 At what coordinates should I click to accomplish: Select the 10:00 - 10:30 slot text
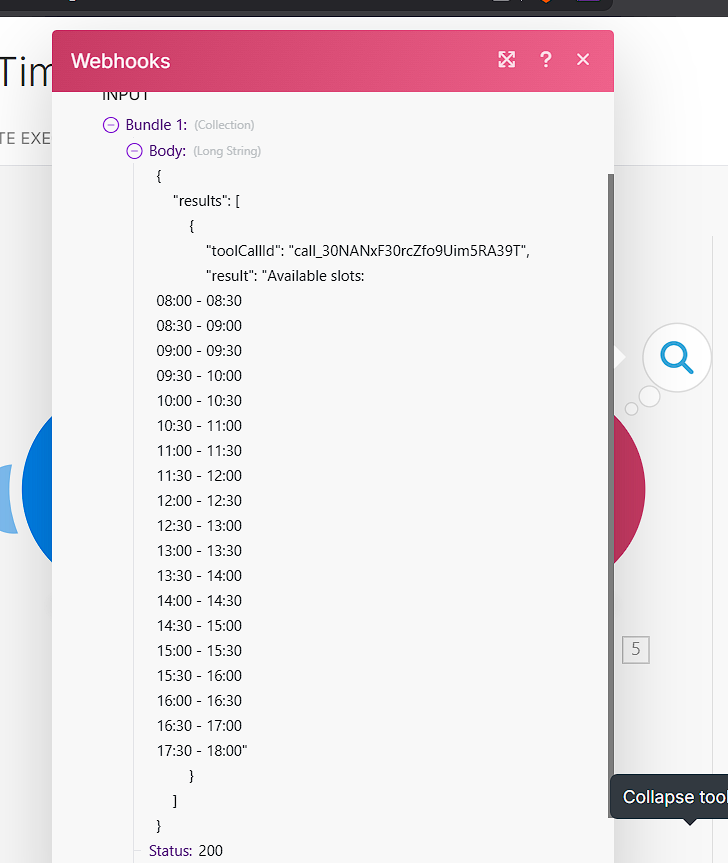199,401
